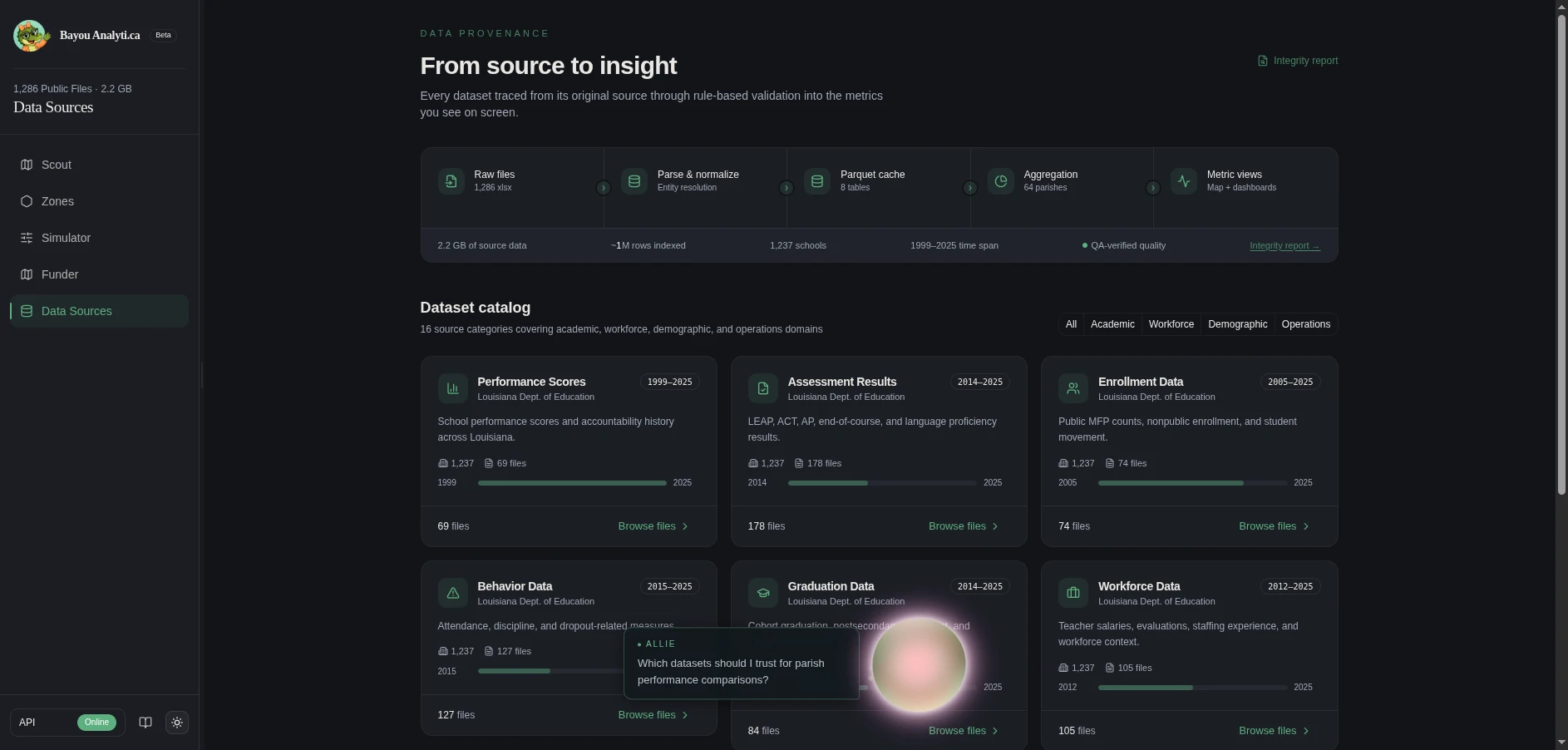Toggle light/dark theme sun button
This screenshot has width=1568, height=750.
177,723
